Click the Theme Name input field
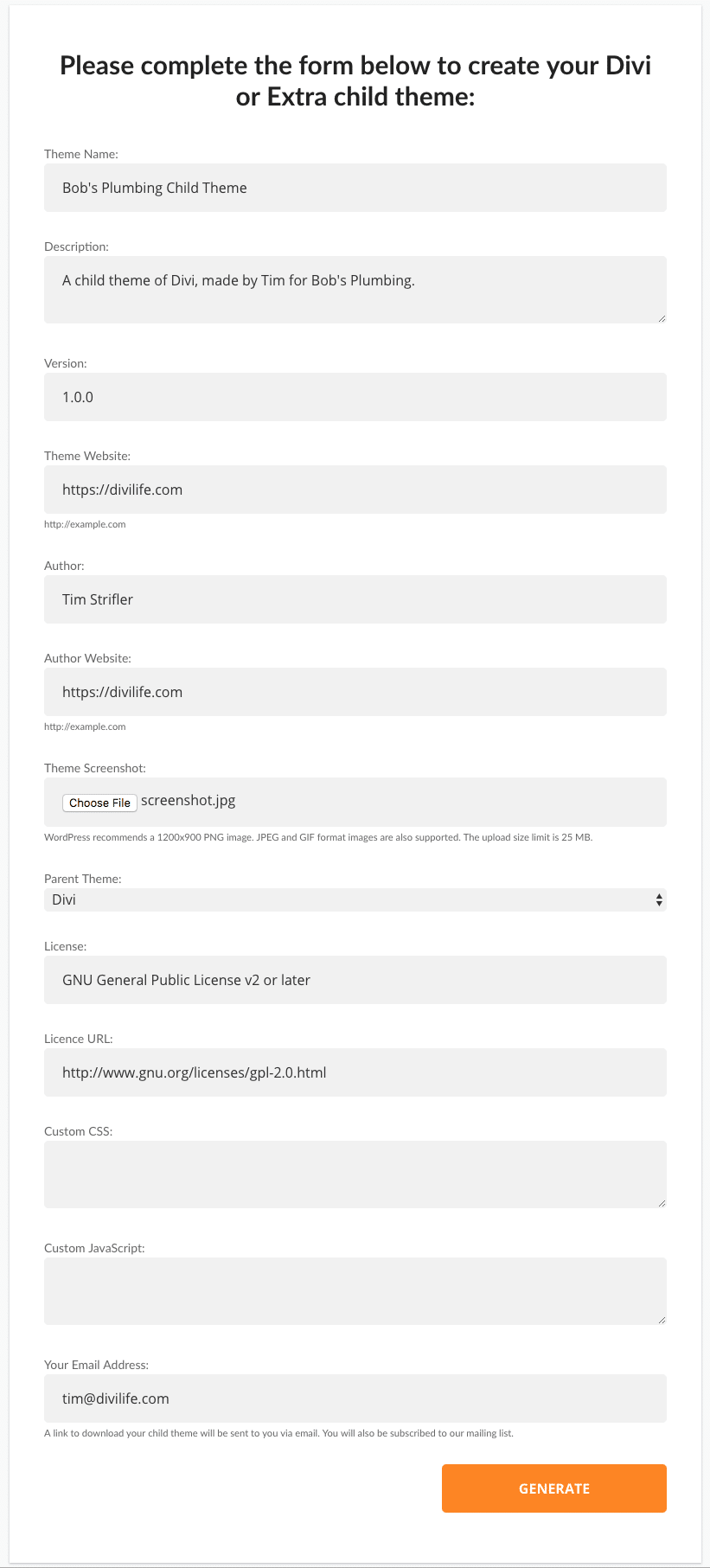This screenshot has height=1568, width=710. pos(355,188)
